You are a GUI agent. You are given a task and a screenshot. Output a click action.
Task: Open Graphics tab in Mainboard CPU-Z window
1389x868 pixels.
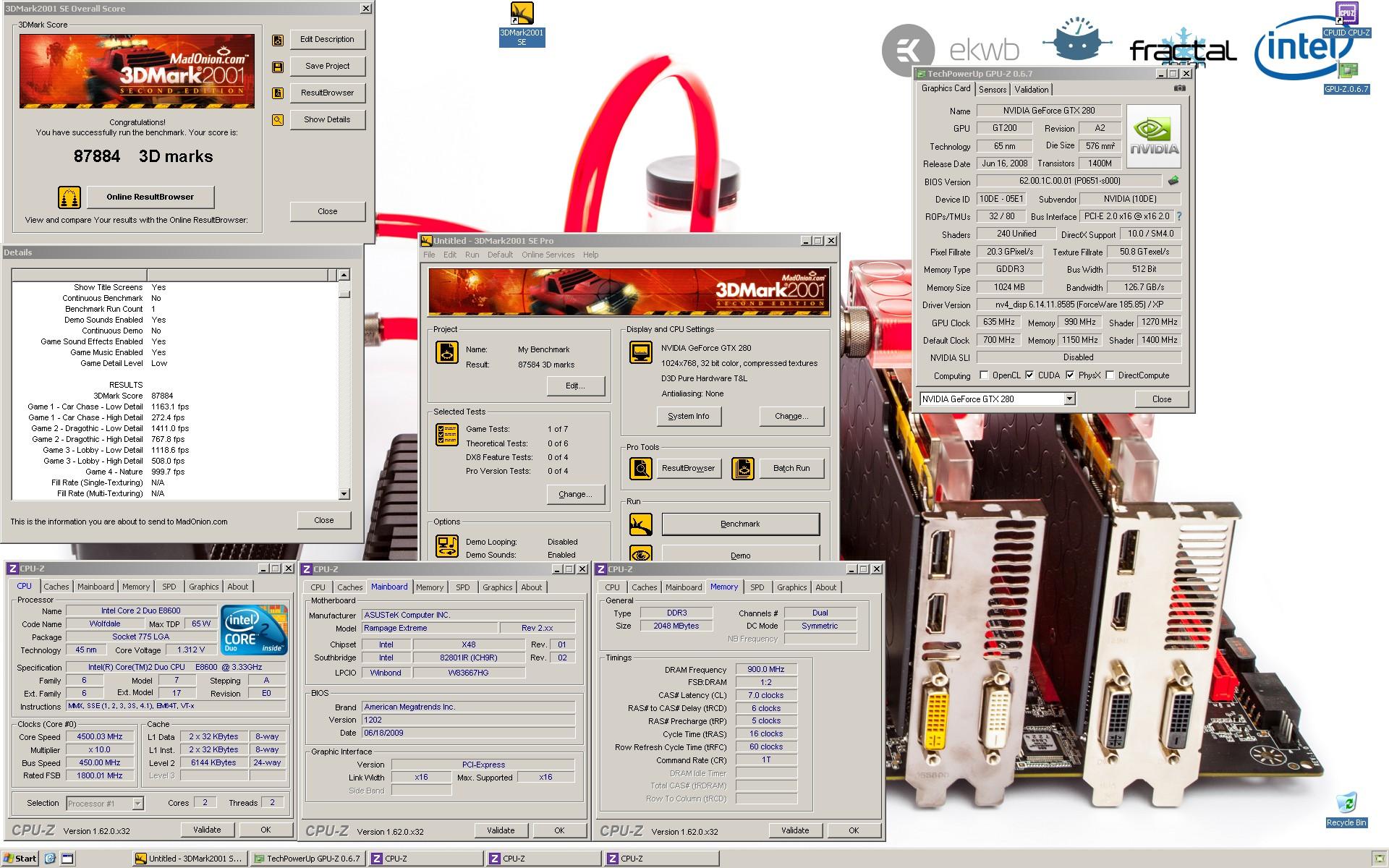pos(497,587)
